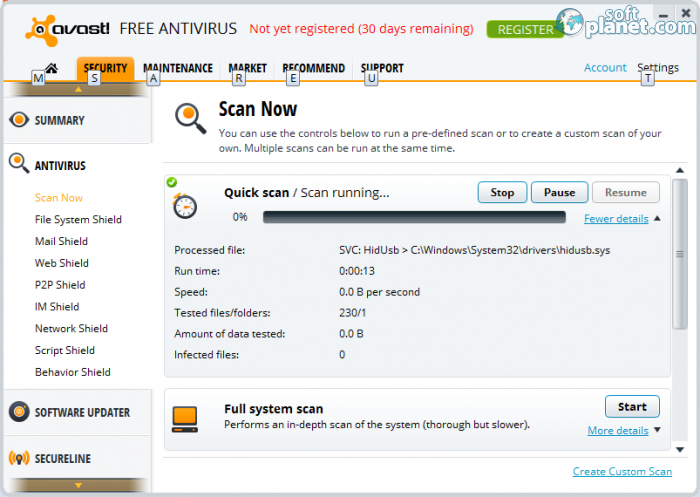700x497 pixels.
Task: Switch to the Security tab
Action: tap(105, 69)
